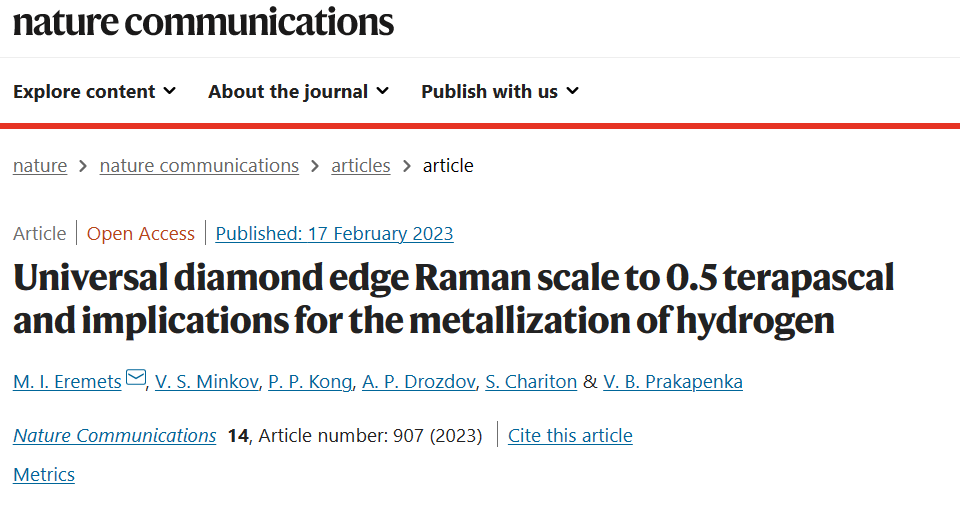The image size is (960, 510).
Task: Click the envelope icon next to M. I. Eremets
Action: 136,378
